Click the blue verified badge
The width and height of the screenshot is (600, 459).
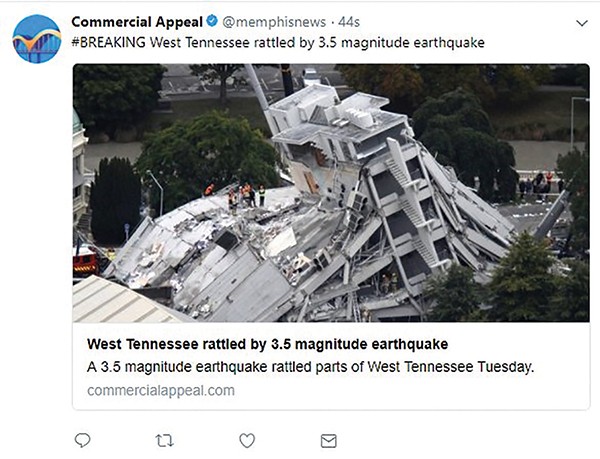pyautogui.click(x=212, y=21)
